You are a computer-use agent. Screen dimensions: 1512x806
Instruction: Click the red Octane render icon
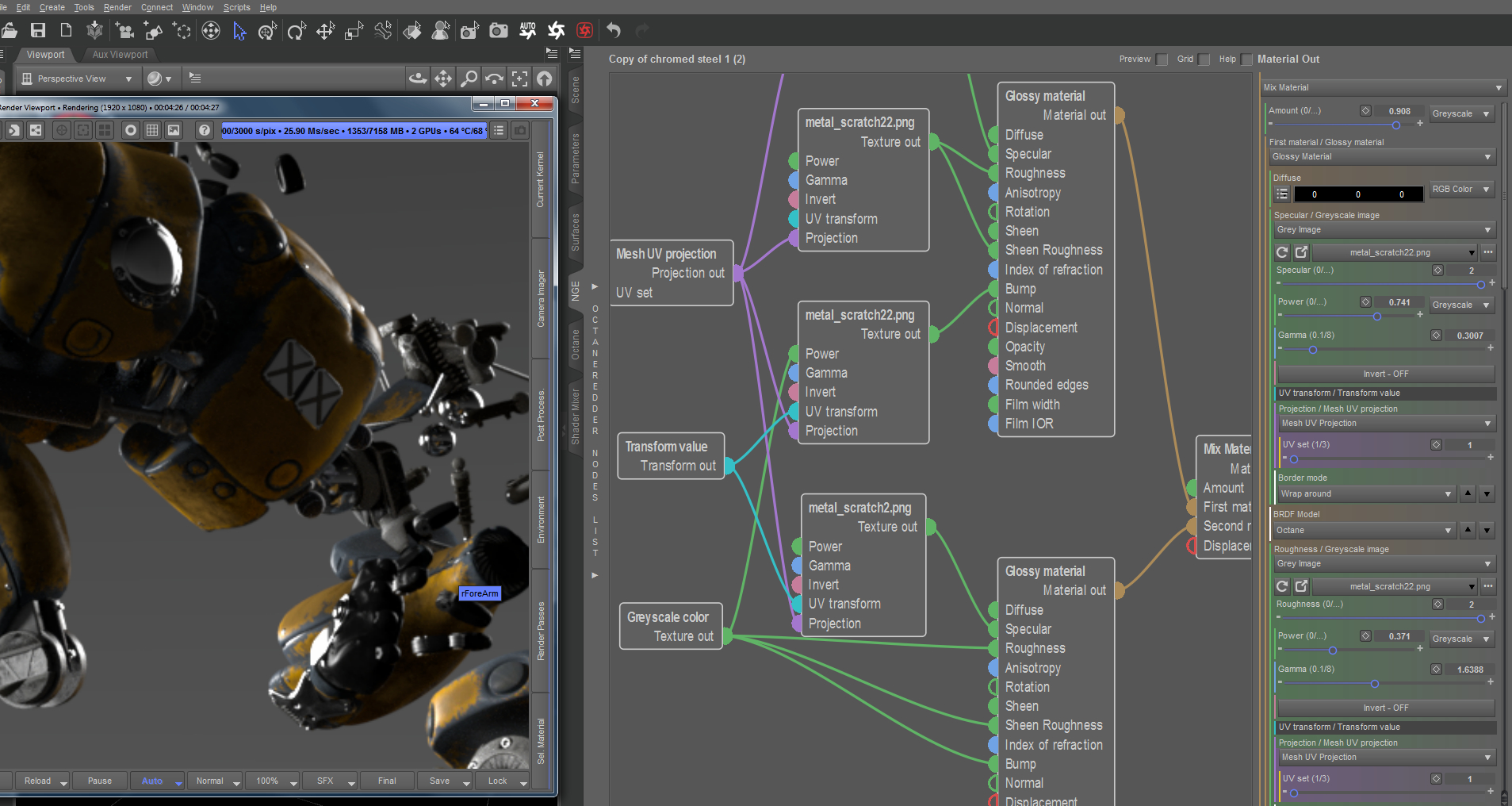point(584,31)
